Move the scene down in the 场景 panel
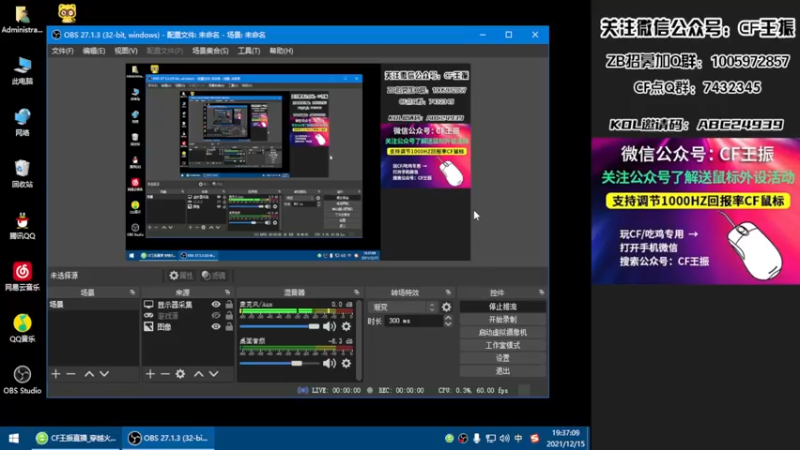 click(x=104, y=374)
